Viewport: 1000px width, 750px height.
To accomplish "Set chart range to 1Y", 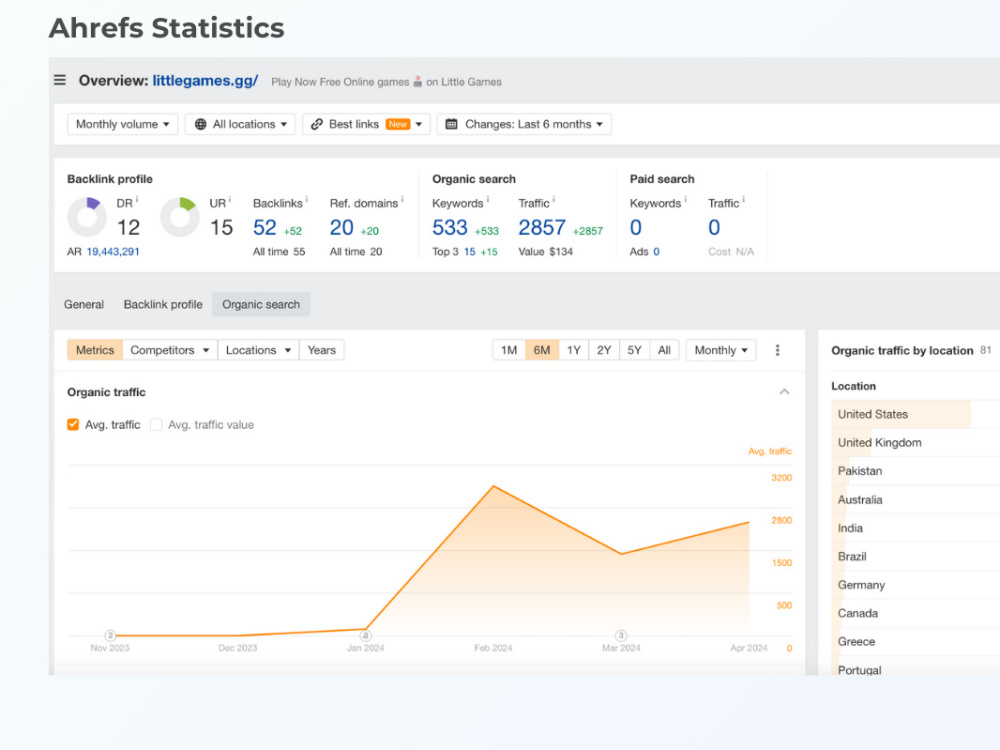I will (574, 350).
